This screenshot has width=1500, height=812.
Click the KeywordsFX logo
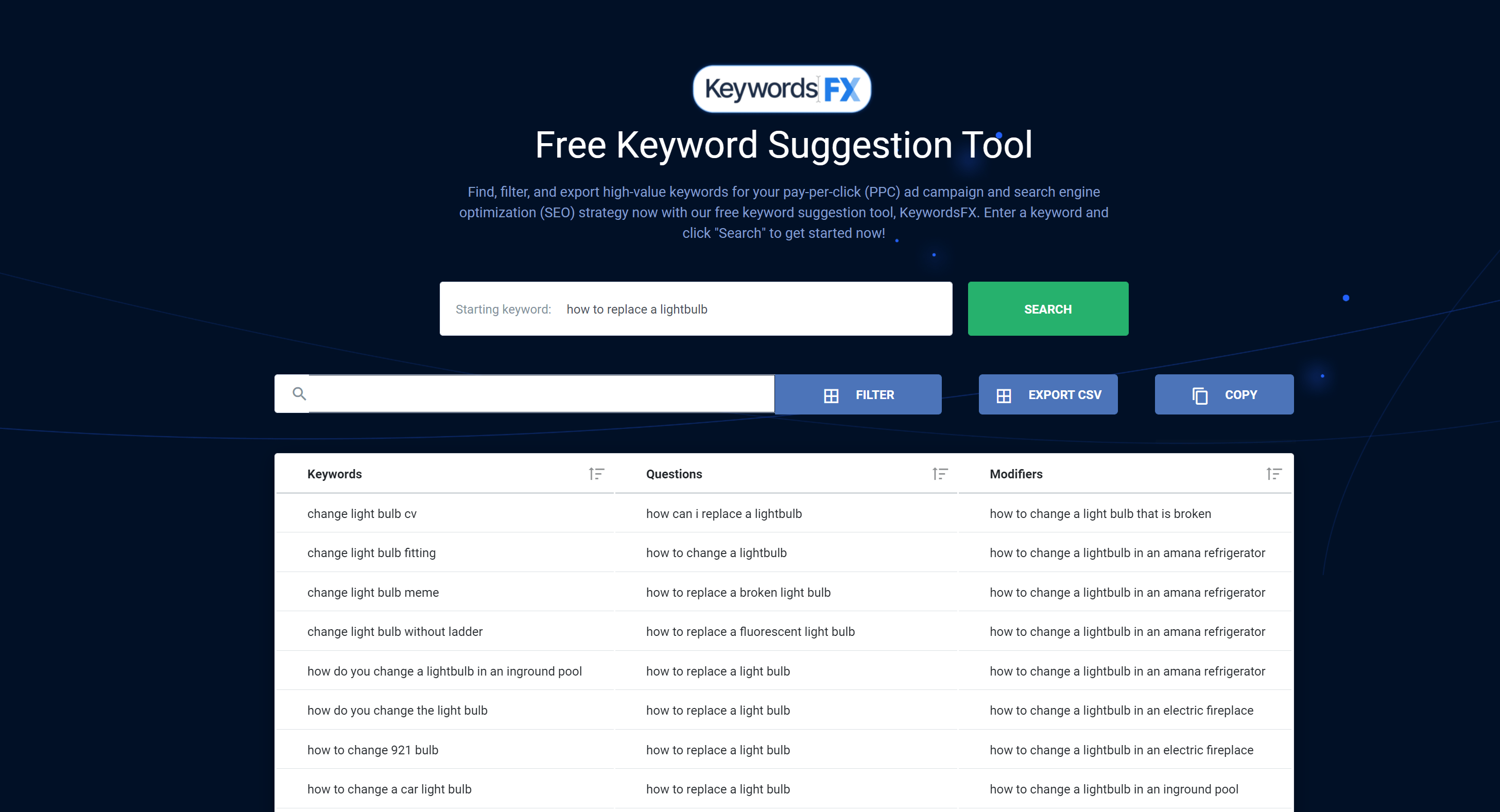pyautogui.click(x=782, y=89)
